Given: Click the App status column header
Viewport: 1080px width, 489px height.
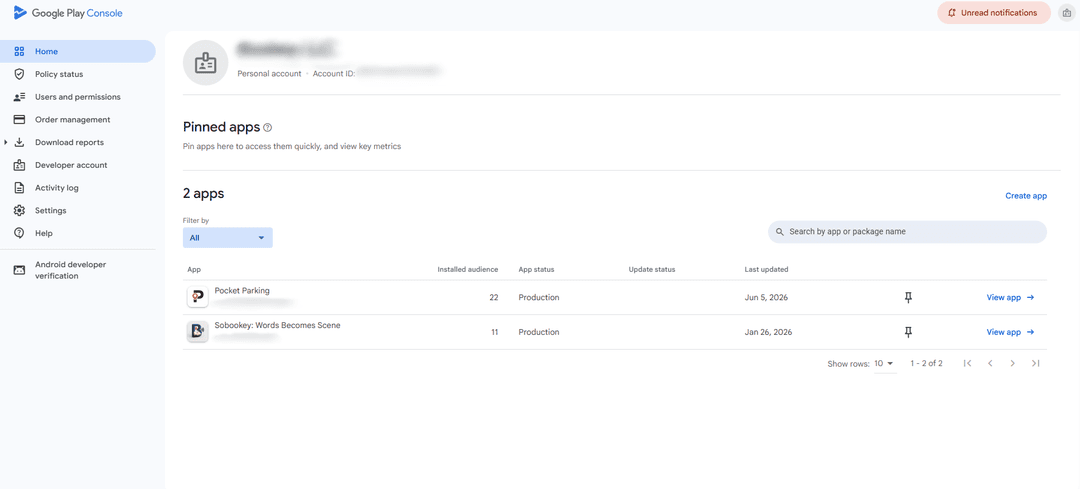Looking at the screenshot, I should tap(537, 269).
